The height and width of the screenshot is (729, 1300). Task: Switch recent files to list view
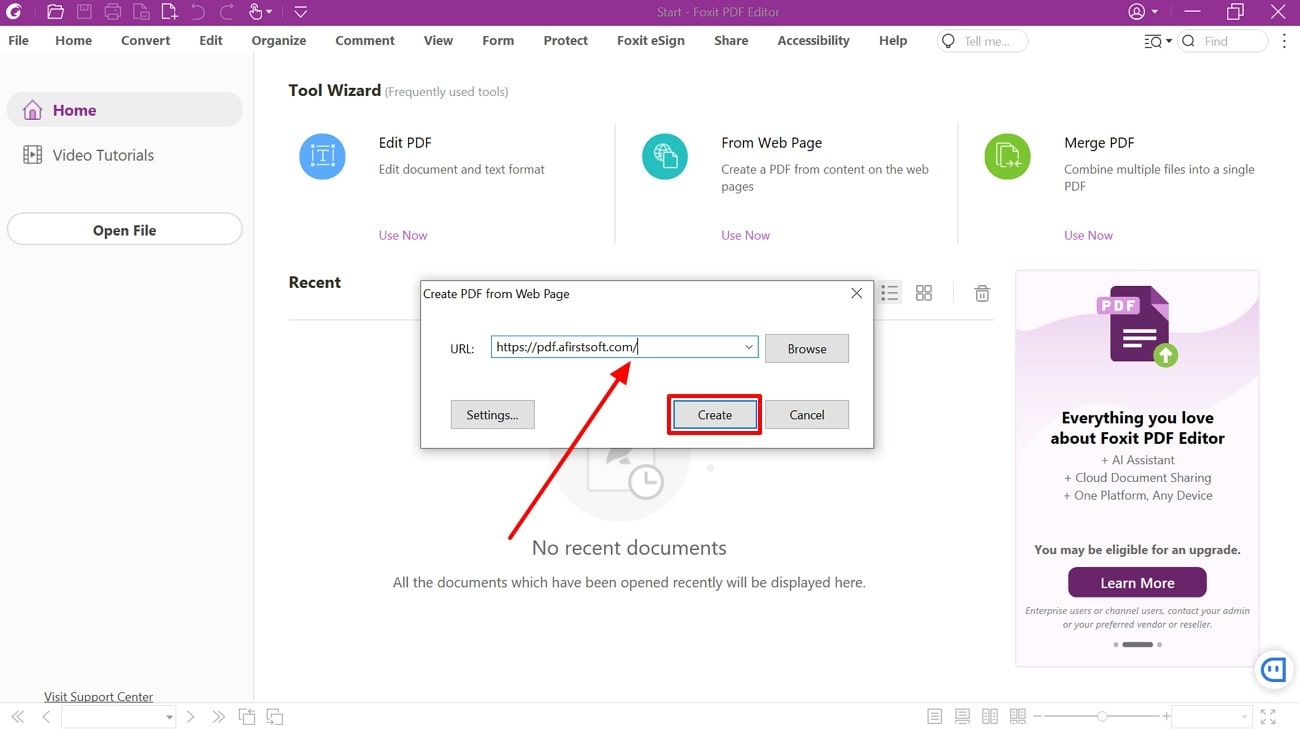(890, 293)
